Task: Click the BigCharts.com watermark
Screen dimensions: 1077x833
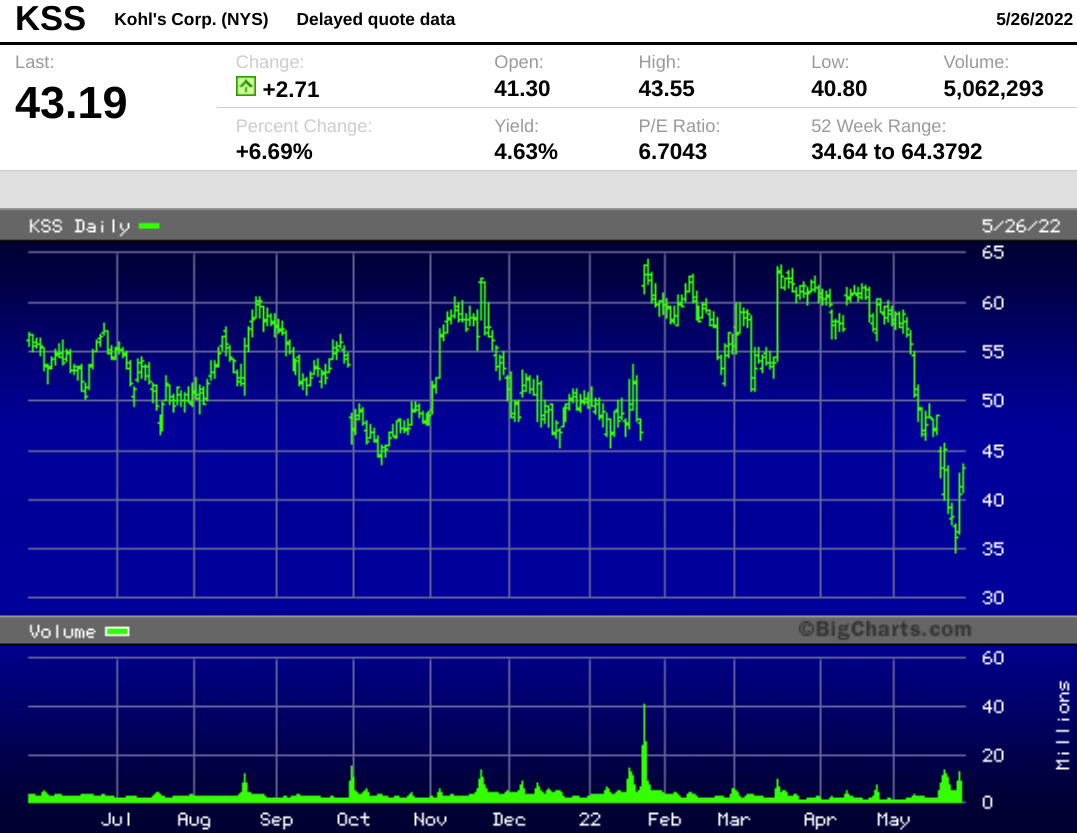Action: [x=885, y=629]
